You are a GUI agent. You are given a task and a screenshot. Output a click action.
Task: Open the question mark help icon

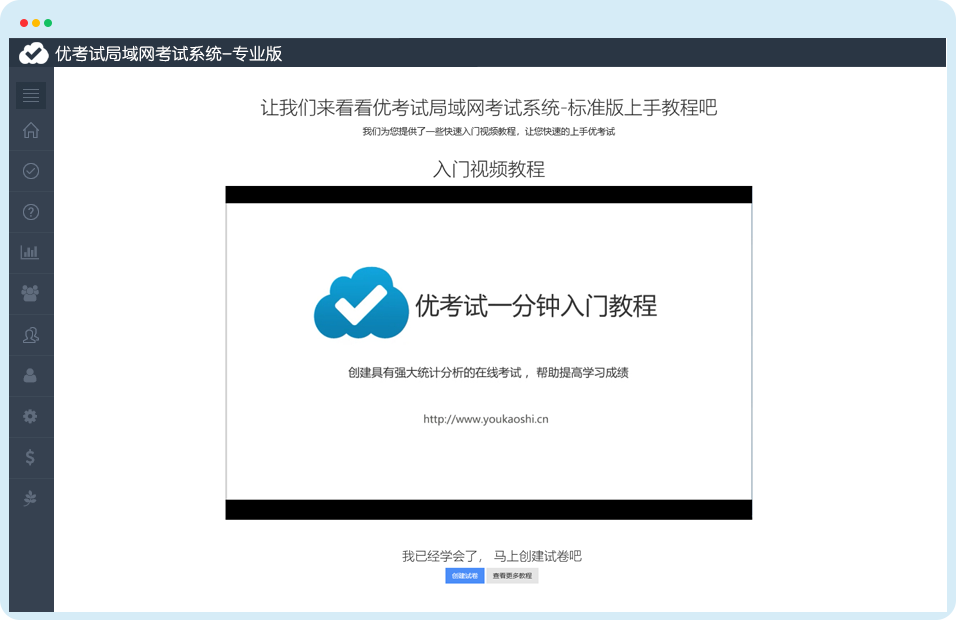click(31, 212)
